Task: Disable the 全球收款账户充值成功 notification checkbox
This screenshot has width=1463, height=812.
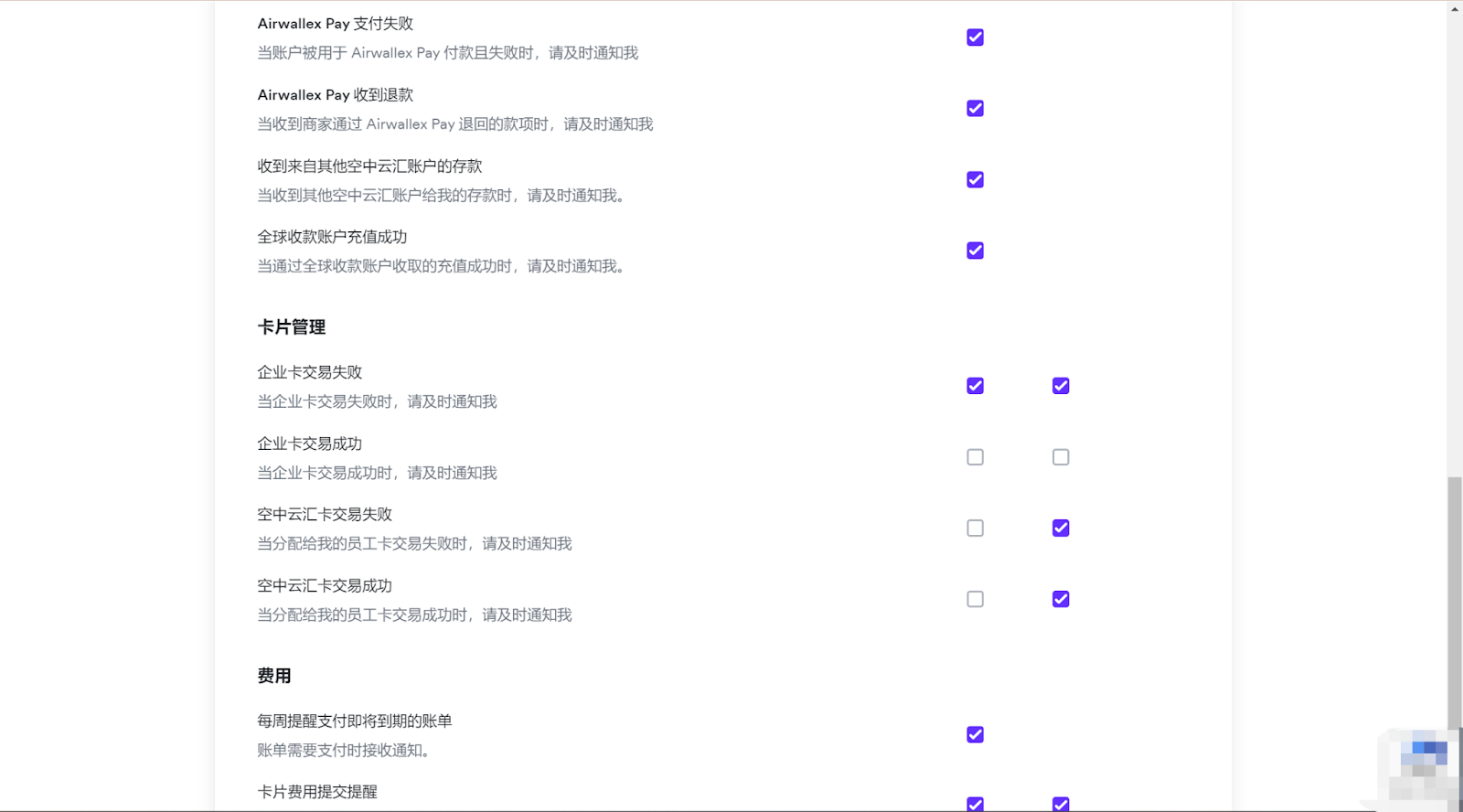Action: [x=975, y=251]
